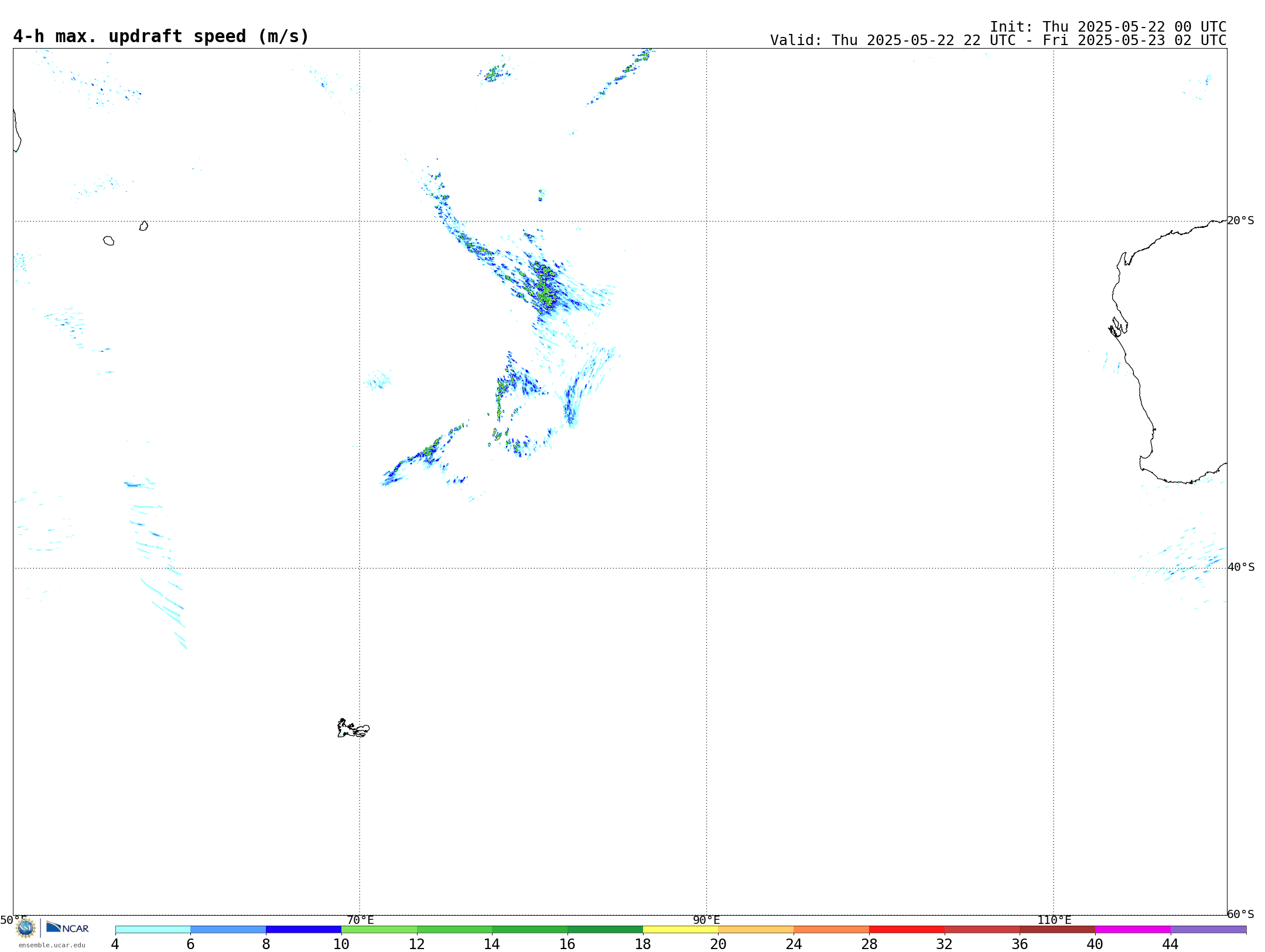This screenshot has height=952, width=1265.
Task: Click the colorbar tick label '16'
Action: click(567, 944)
